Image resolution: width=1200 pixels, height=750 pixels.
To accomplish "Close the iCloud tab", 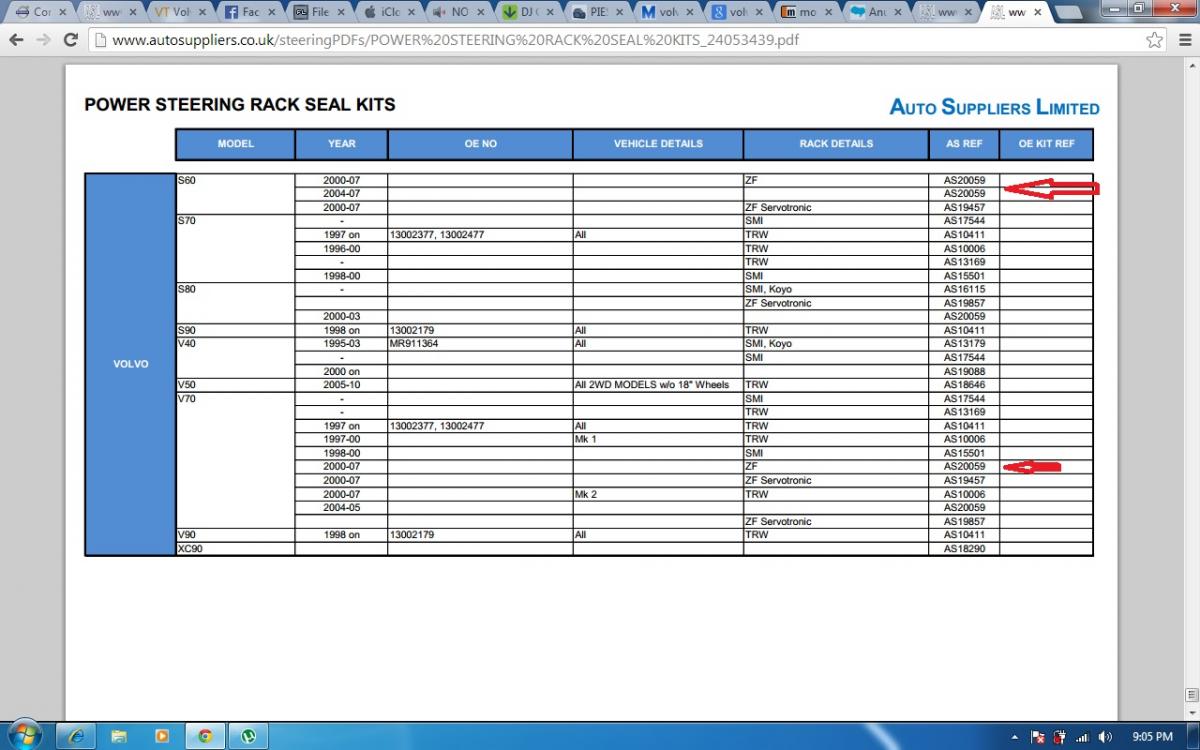I will click(410, 12).
